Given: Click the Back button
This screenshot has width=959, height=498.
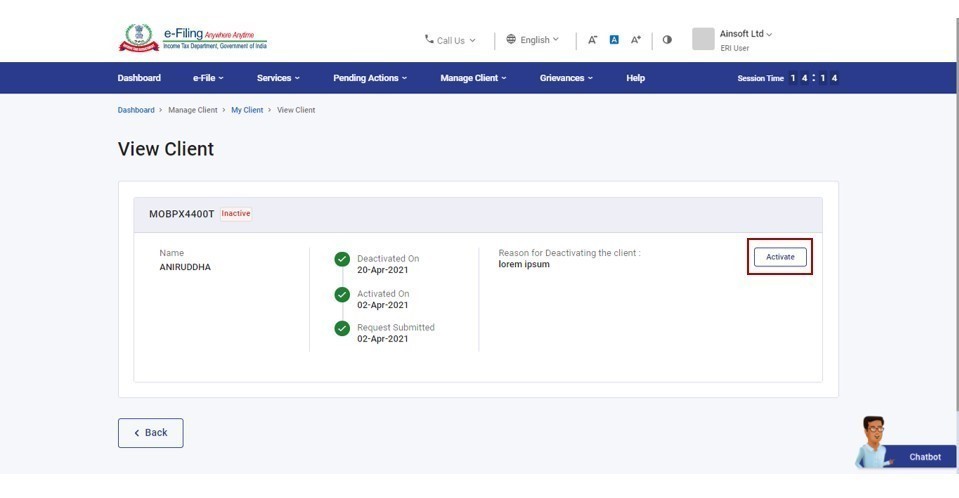Looking at the screenshot, I should click(151, 433).
